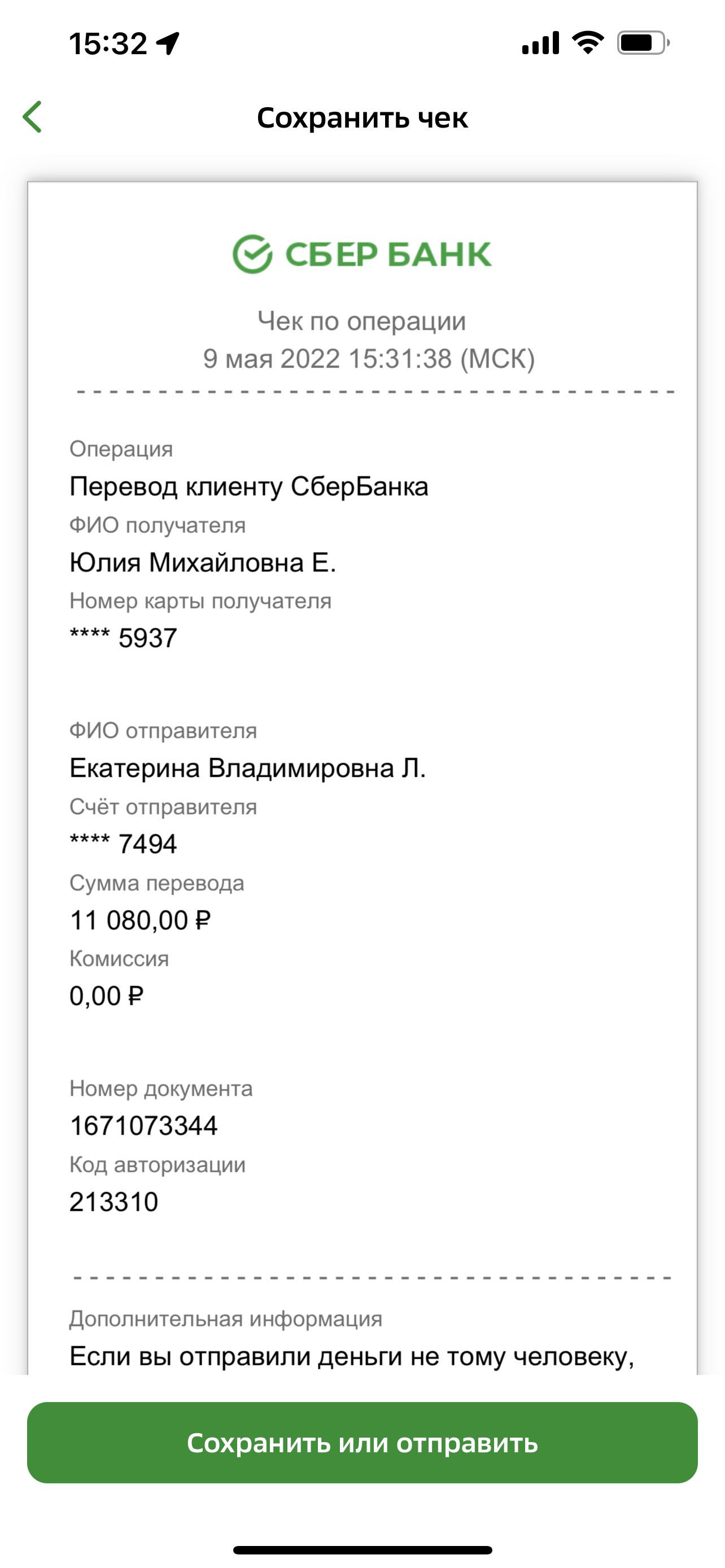Tap sender account **** 7494
The height and width of the screenshot is (1568, 725).
tap(123, 844)
